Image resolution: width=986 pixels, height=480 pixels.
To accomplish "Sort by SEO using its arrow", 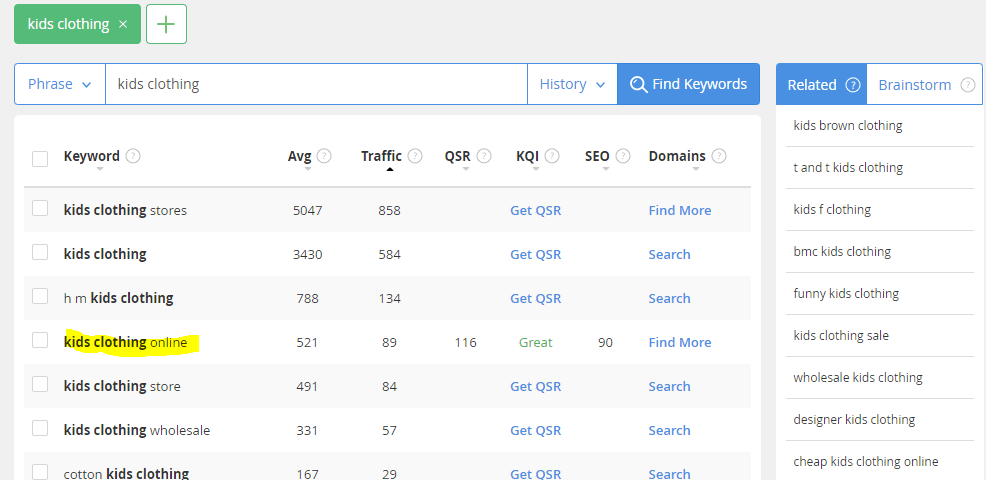I will click(x=606, y=169).
